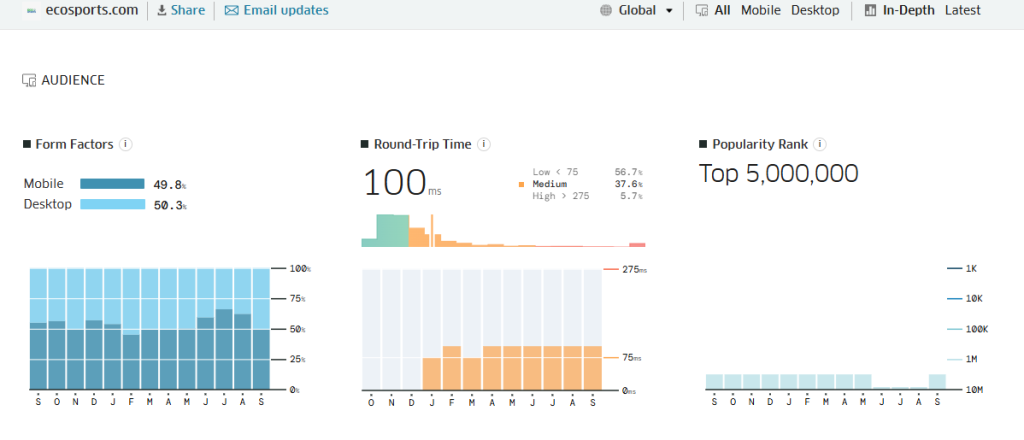Click the Email updates envelope icon

click(231, 11)
